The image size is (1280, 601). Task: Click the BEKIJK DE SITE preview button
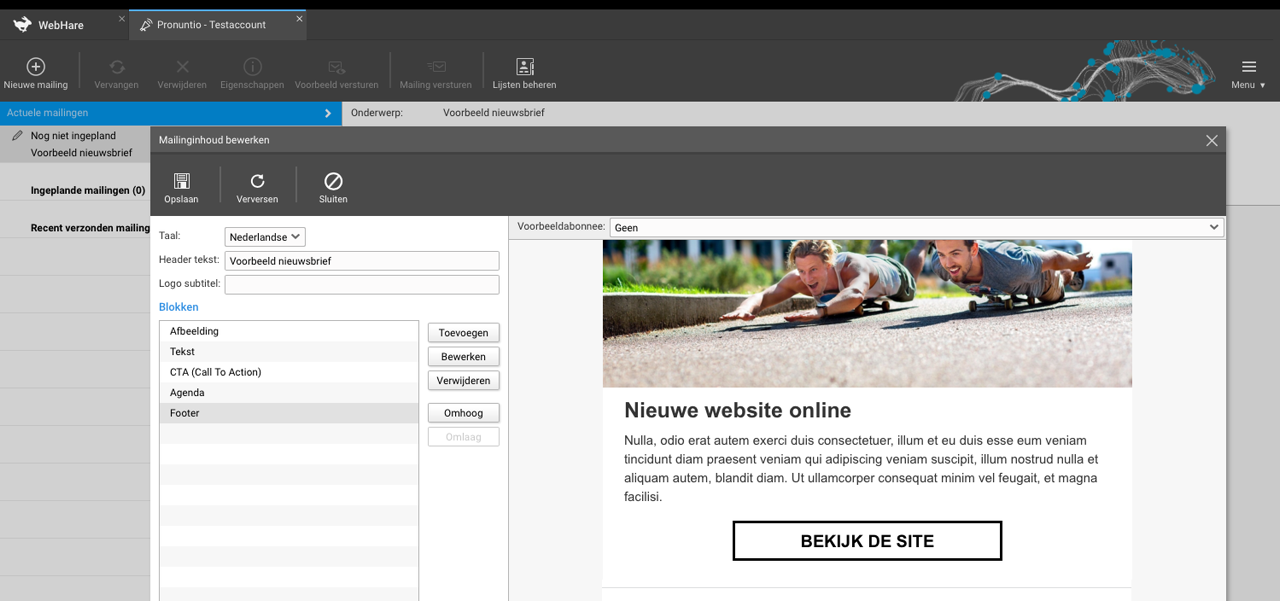pos(867,541)
